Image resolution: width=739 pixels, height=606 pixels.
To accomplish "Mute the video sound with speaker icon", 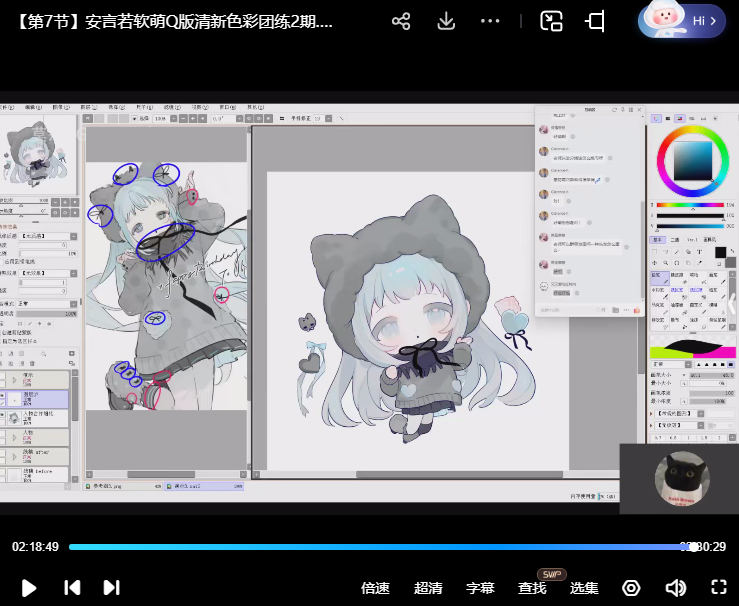I will 676,588.
